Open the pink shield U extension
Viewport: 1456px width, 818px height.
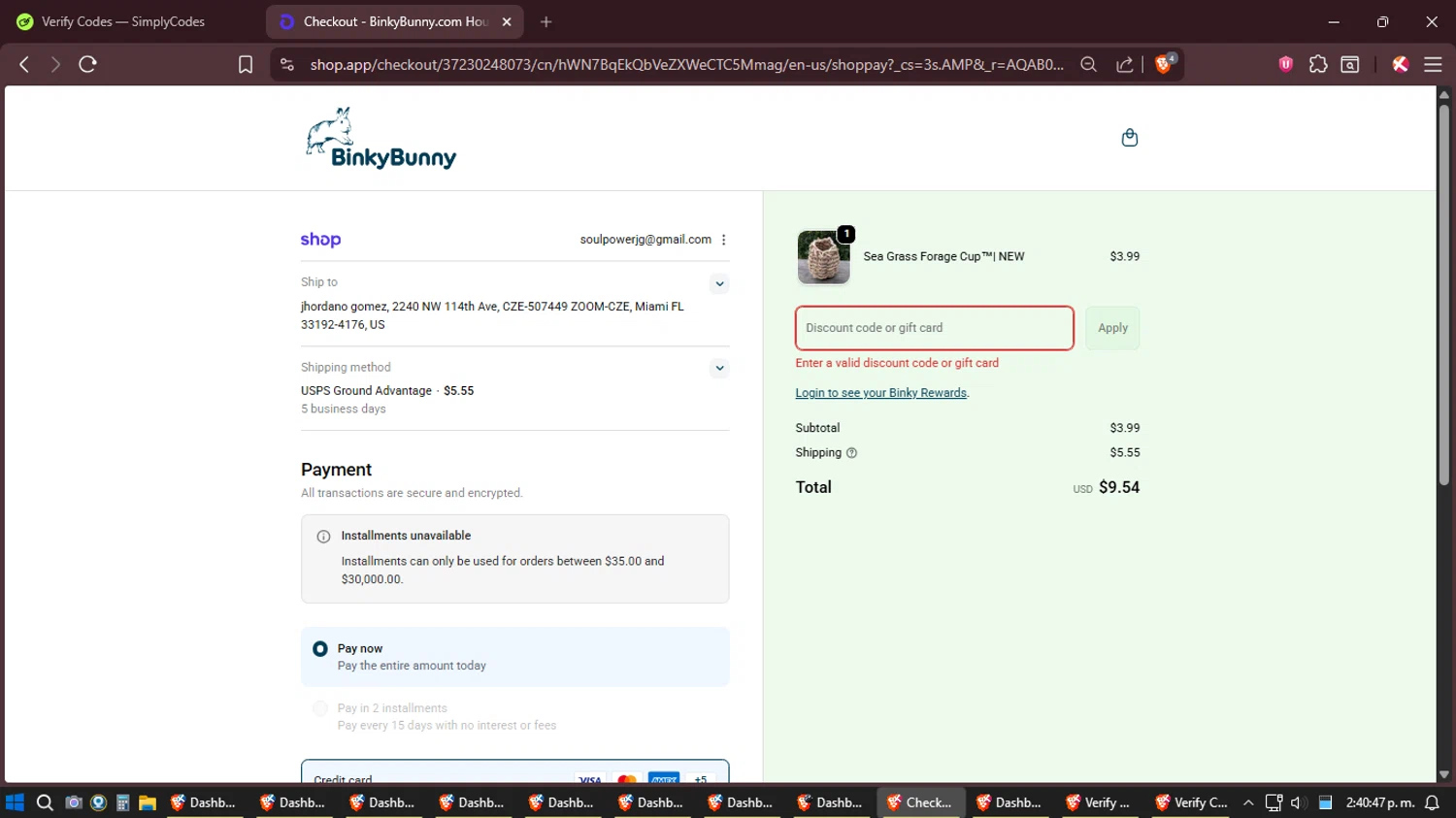pyautogui.click(x=1286, y=64)
